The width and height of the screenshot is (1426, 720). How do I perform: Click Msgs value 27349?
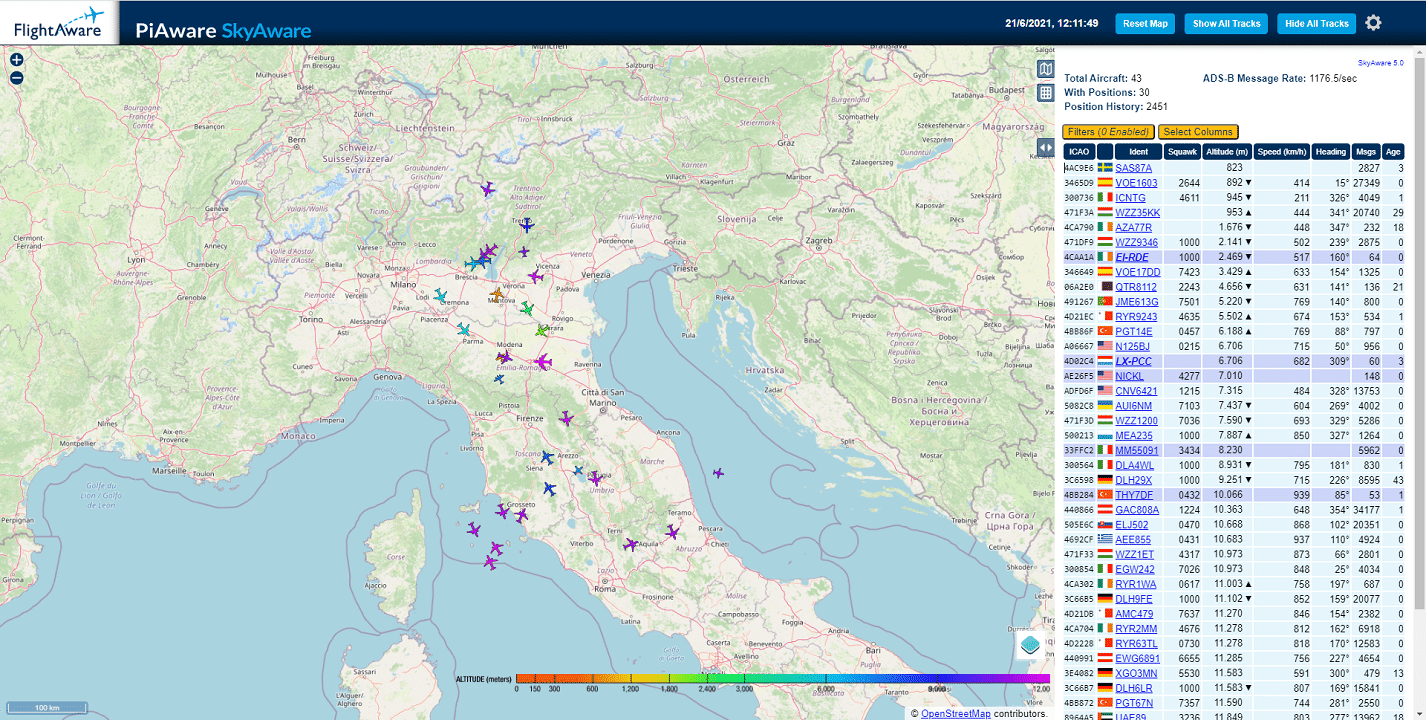(1366, 183)
